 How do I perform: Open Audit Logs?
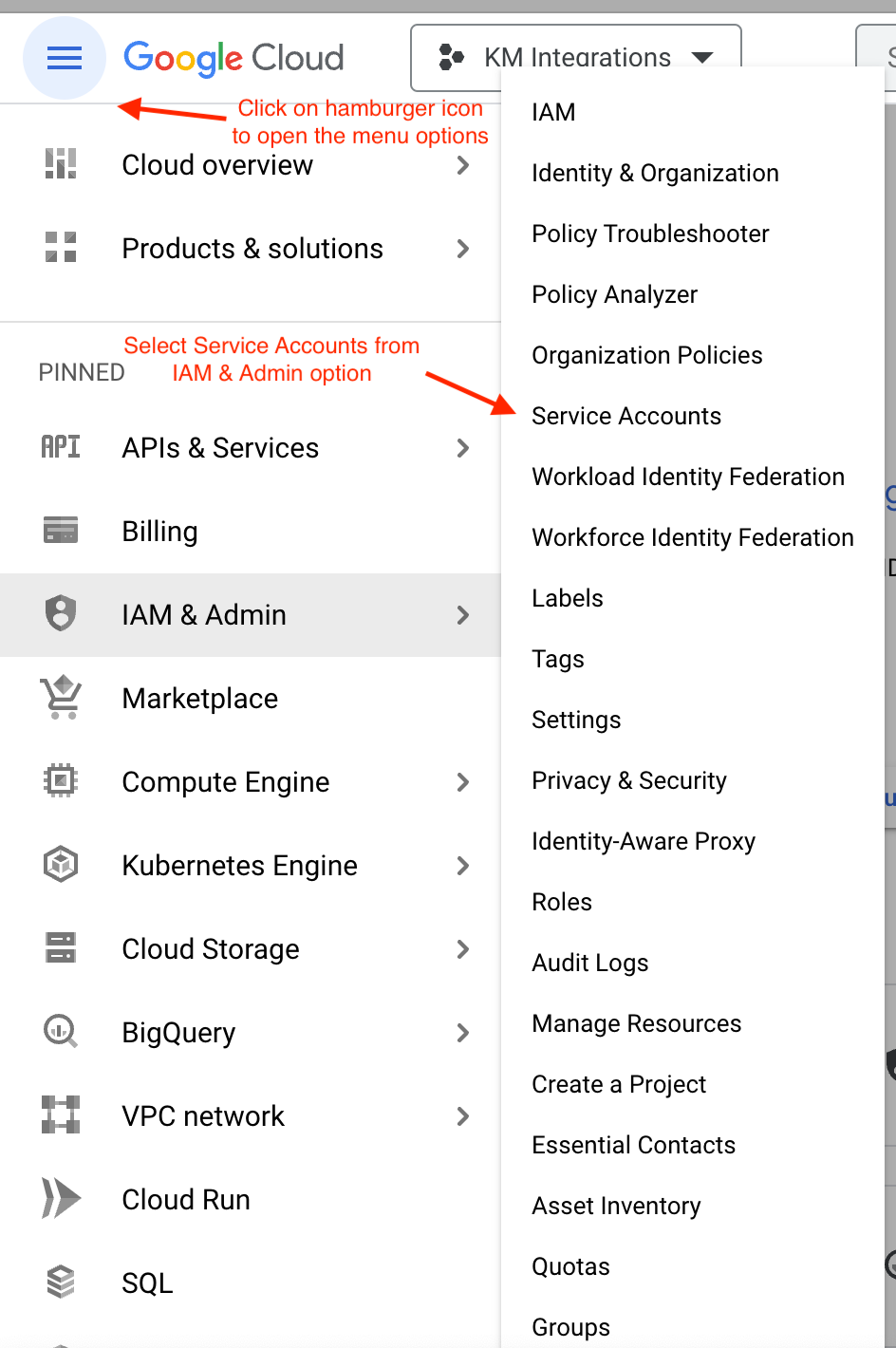point(590,963)
